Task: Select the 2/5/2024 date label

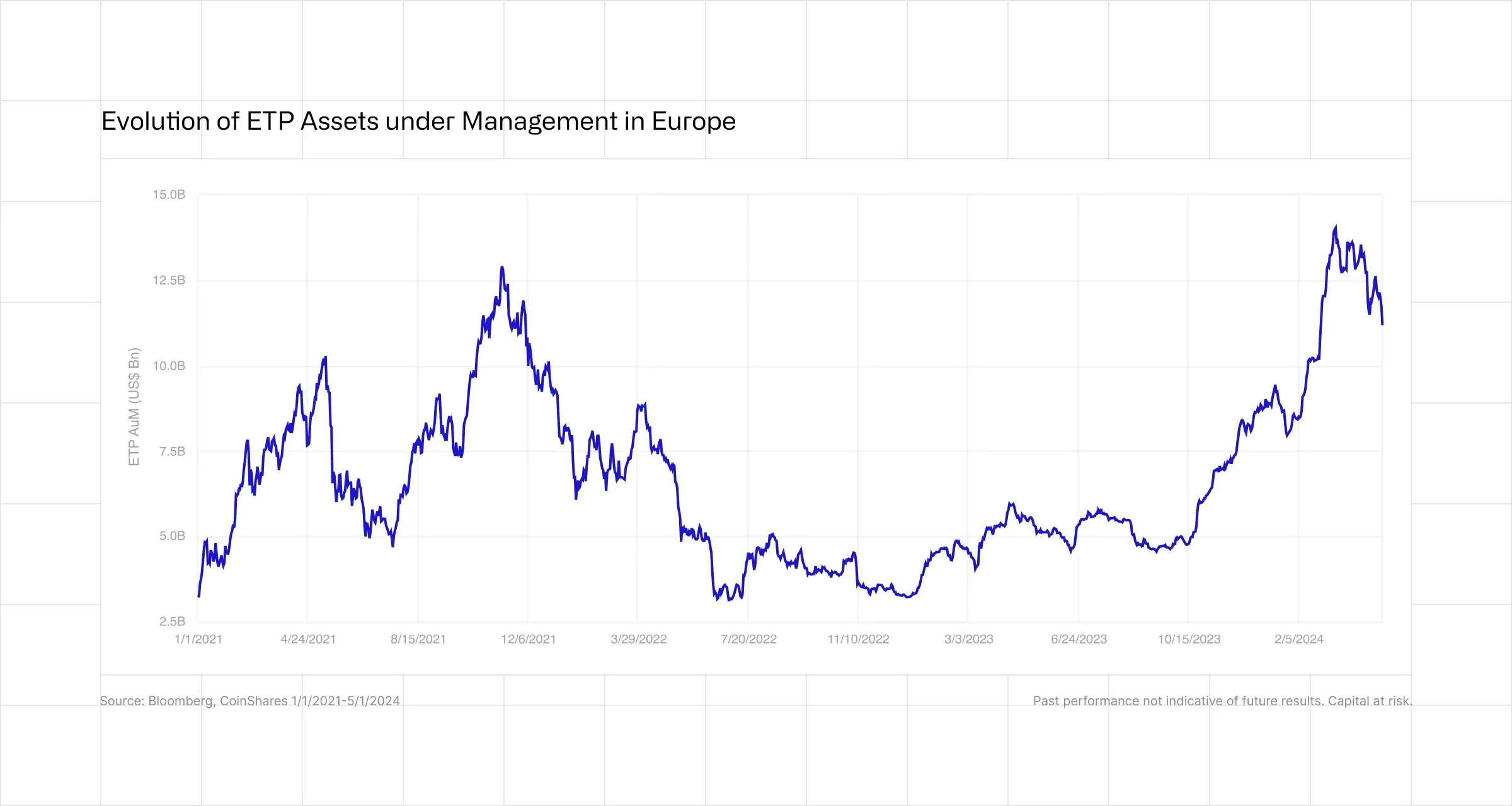Action: click(1298, 640)
